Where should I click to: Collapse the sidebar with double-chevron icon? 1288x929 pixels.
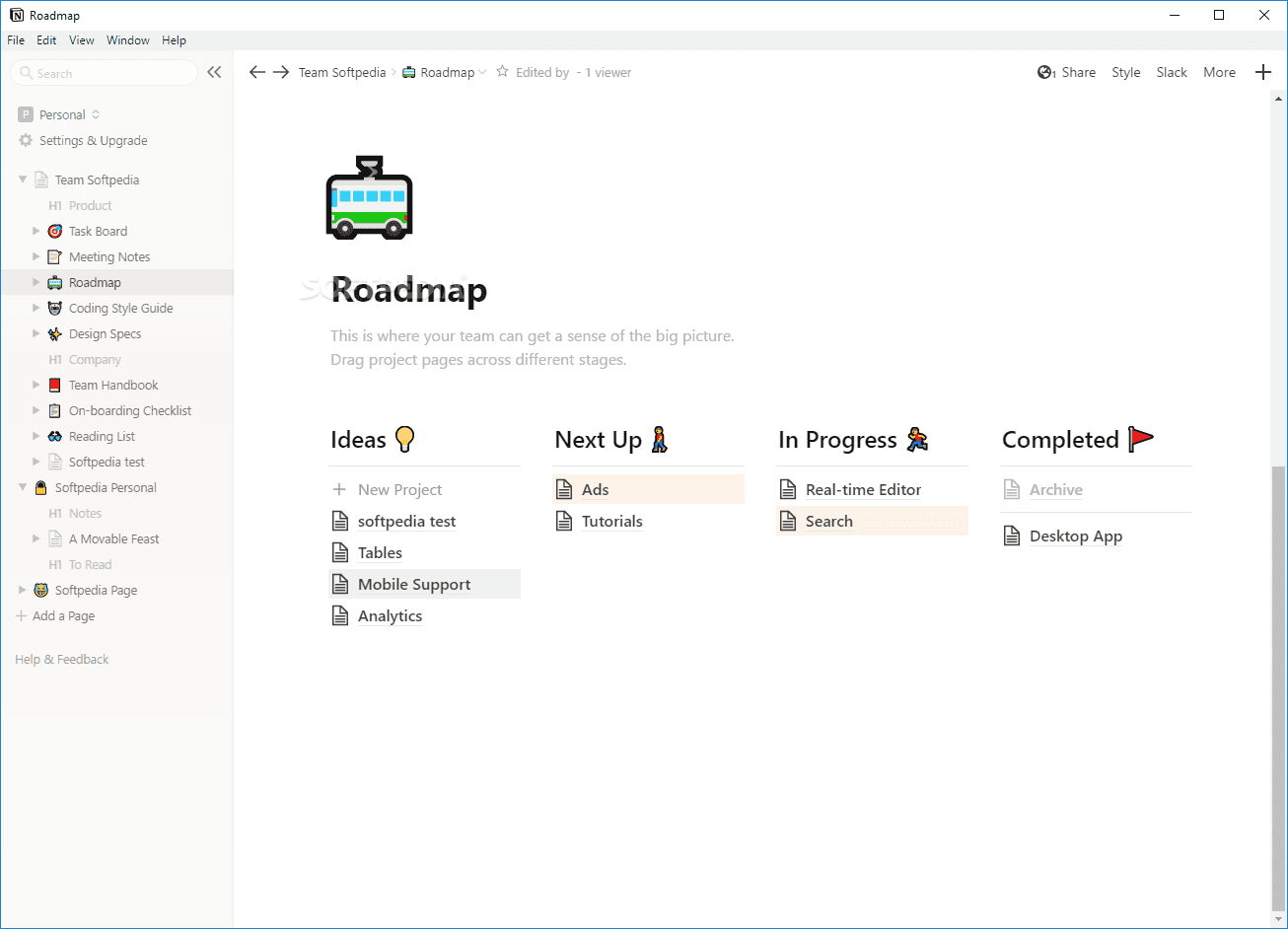click(214, 72)
